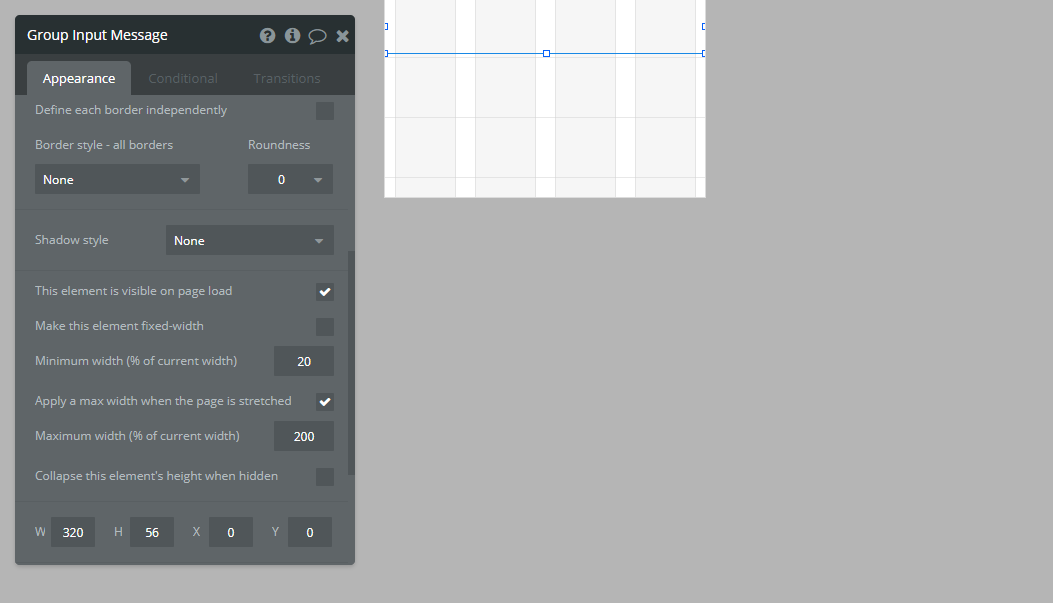Click the 'Minimum width (% of current width)' label
The width and height of the screenshot is (1053, 603).
(x=136, y=361)
